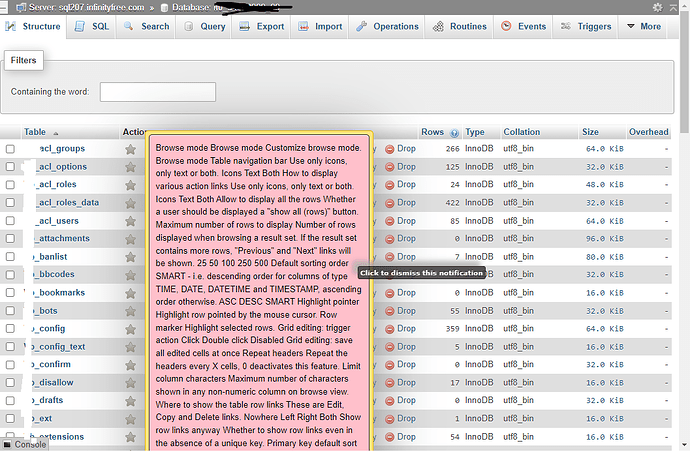
Task: Tick the checkbox for the drafts table
Action: [11, 401]
